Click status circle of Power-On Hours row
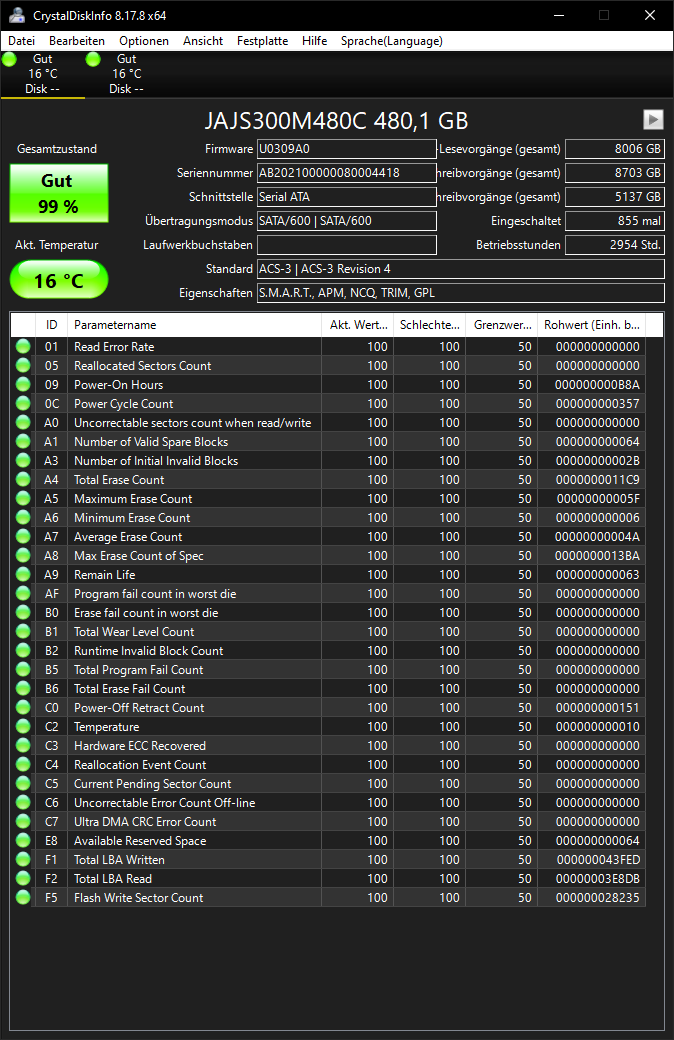Image resolution: width=674 pixels, height=1040 pixels. pyautogui.click(x=23, y=384)
